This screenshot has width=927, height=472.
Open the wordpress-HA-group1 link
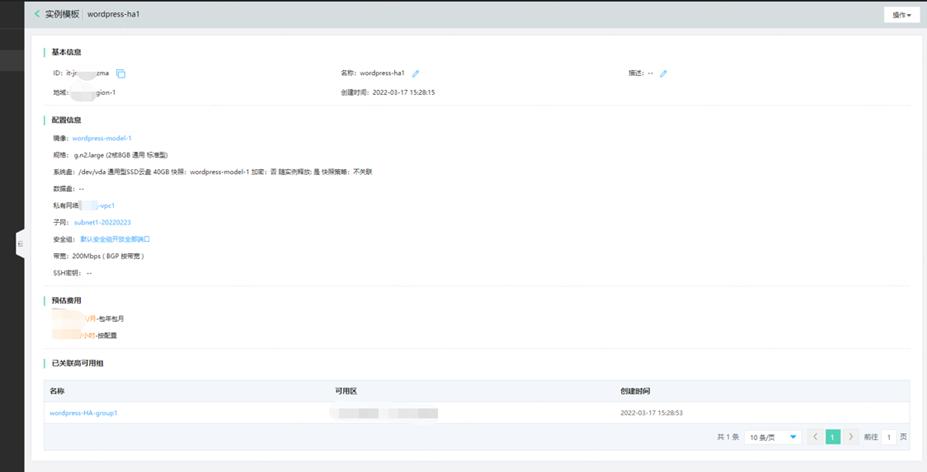click(x=83, y=413)
